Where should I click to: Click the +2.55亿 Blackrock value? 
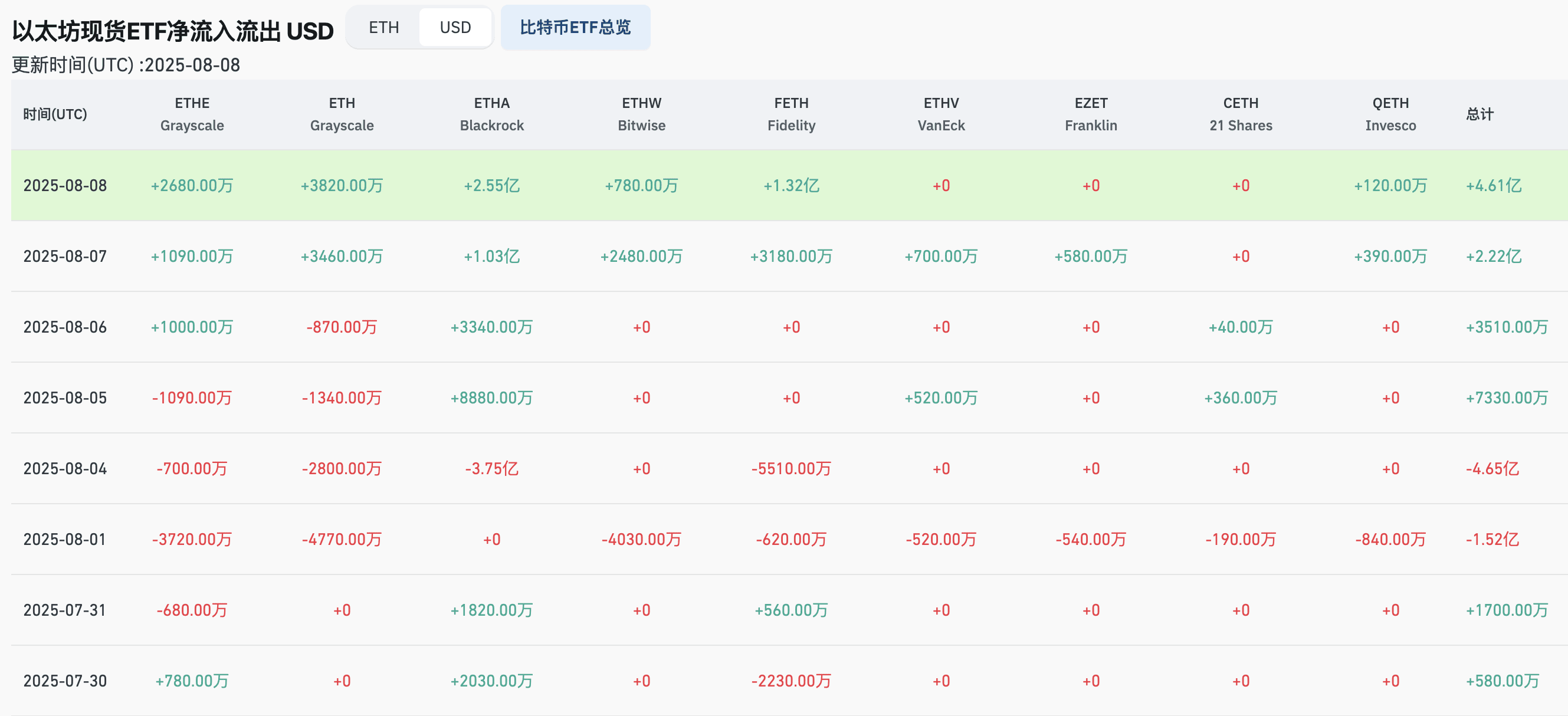tap(491, 186)
